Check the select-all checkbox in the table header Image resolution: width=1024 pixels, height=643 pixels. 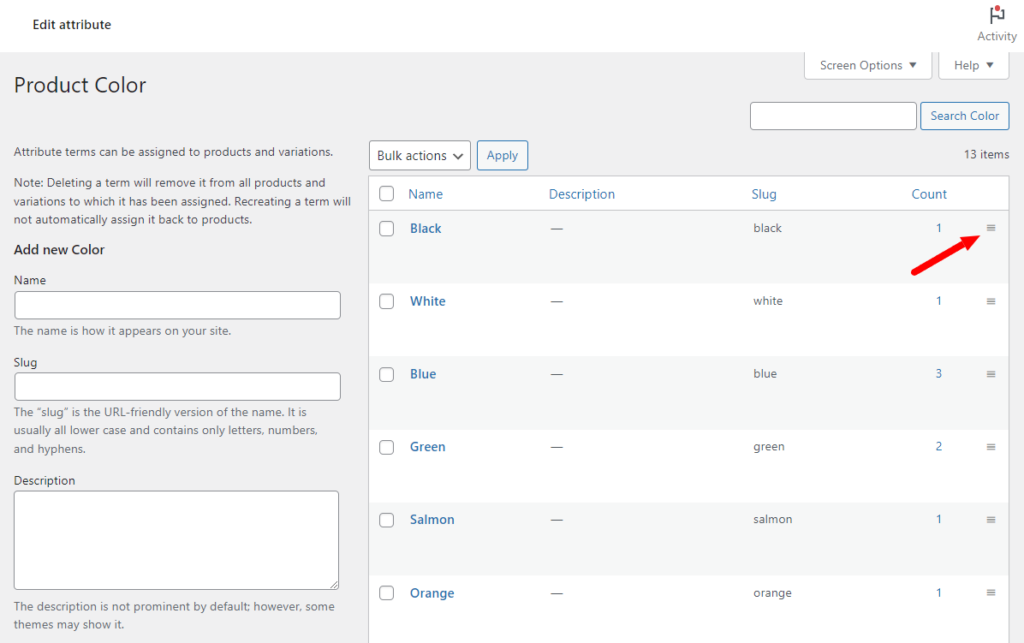[387, 193]
